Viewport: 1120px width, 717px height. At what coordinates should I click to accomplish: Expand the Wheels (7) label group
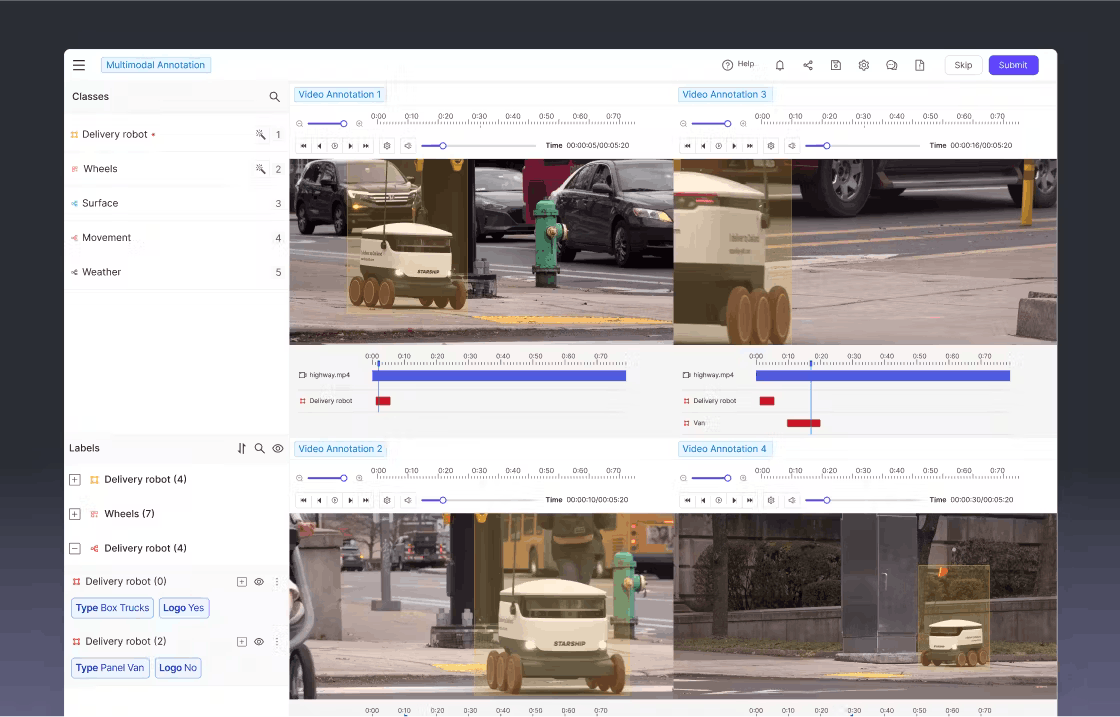point(74,513)
